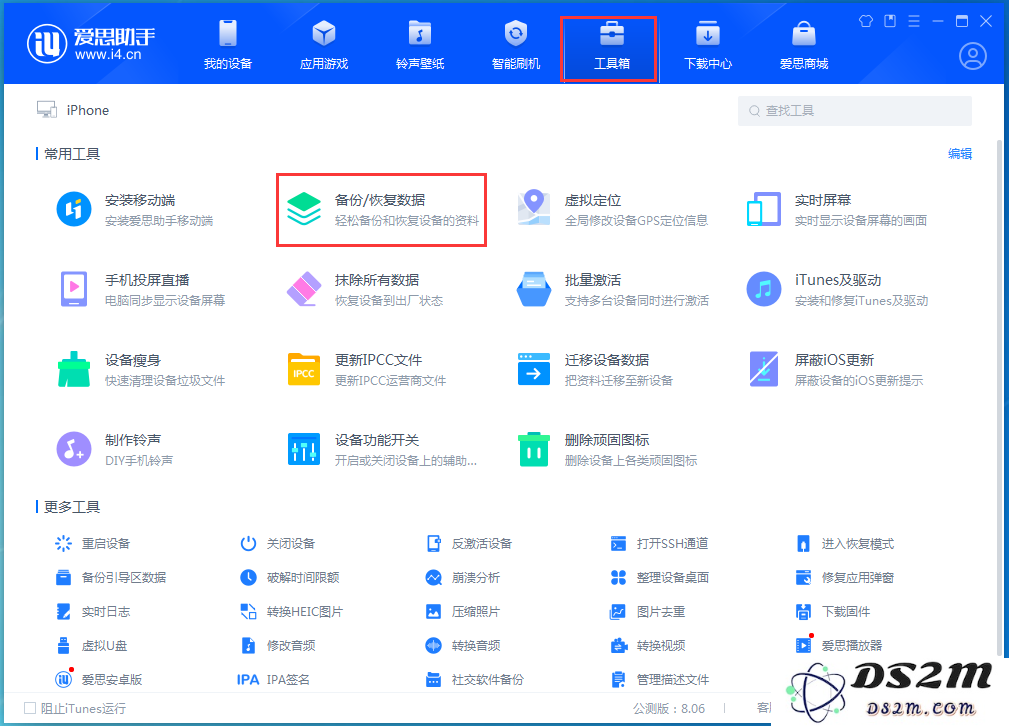This screenshot has height=726, width=1009.
Task: Click the mini window mode icon
Action: (889, 21)
